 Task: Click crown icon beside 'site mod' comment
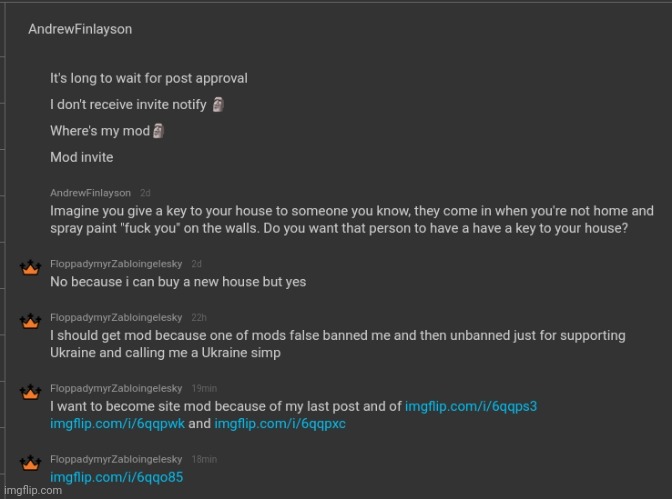[30, 392]
